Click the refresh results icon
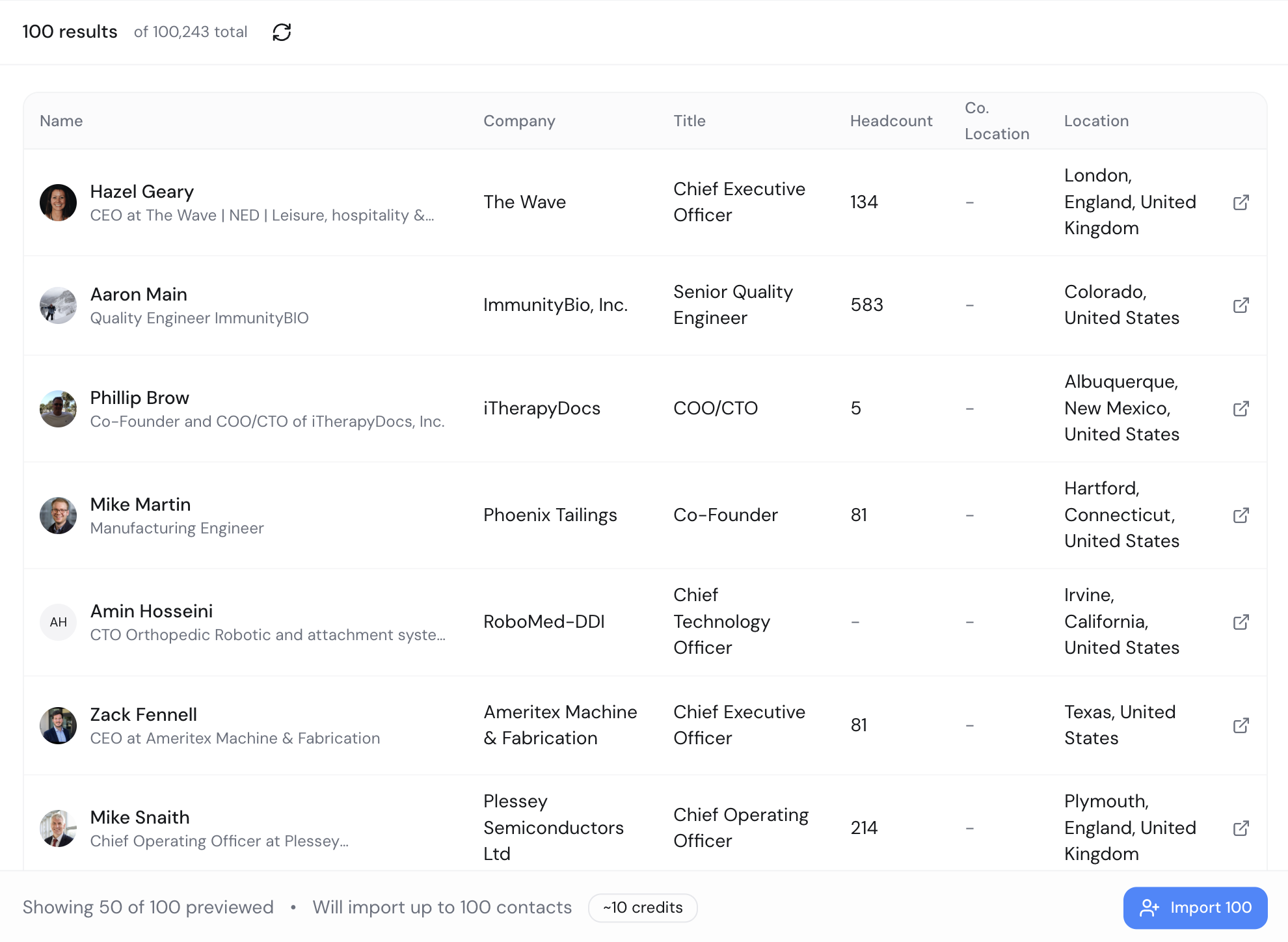 281,33
